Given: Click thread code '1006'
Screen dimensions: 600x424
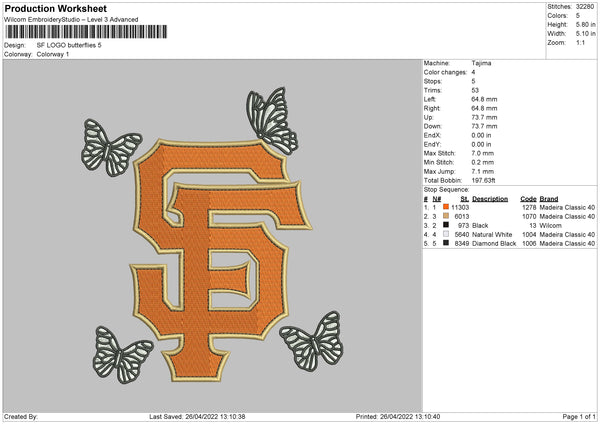Looking at the screenshot, I should (529, 243).
